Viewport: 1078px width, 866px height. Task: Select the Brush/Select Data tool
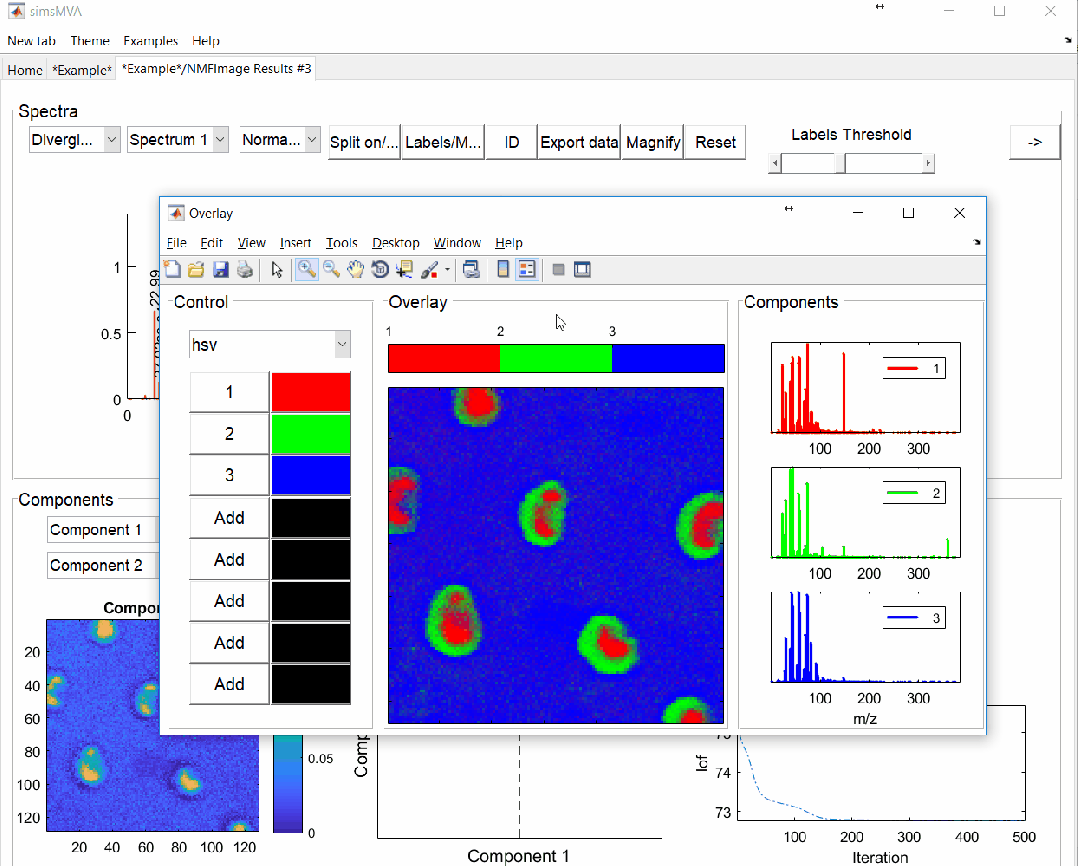click(x=429, y=269)
